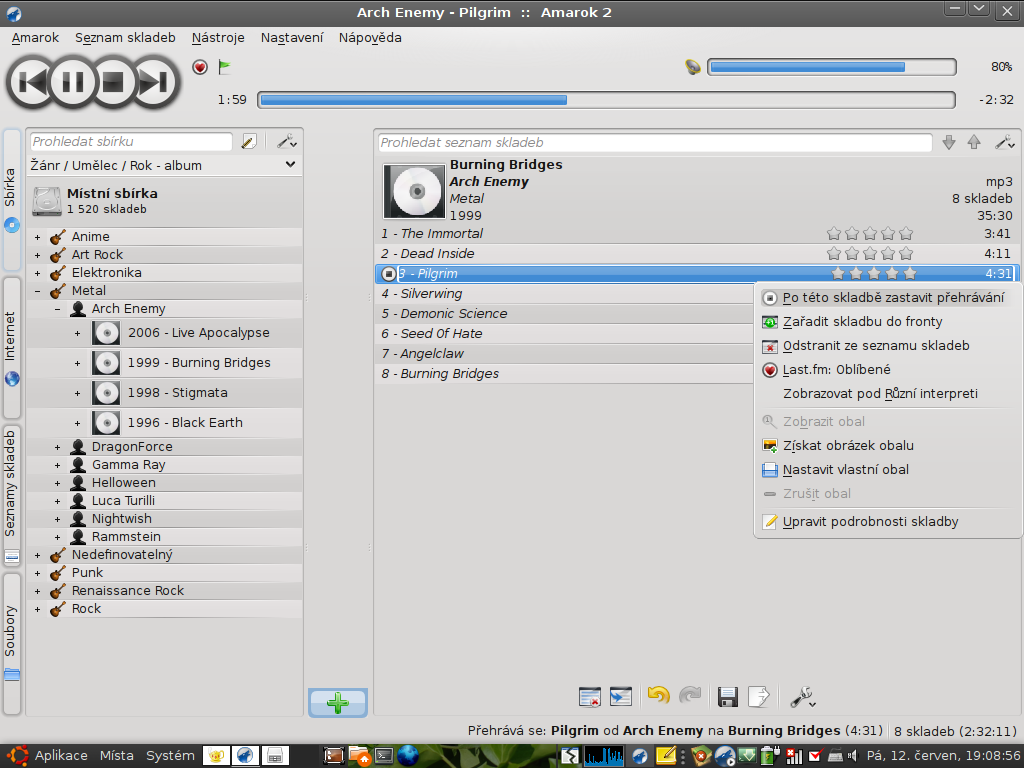The image size is (1024, 768).
Task: Love the track with the heart icon
Action: tap(200, 67)
